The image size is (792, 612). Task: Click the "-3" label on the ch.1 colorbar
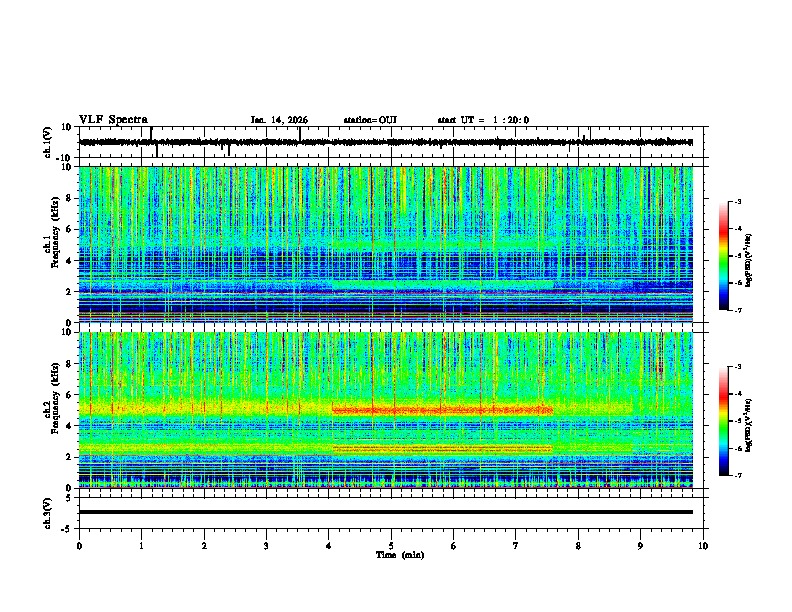point(737,202)
